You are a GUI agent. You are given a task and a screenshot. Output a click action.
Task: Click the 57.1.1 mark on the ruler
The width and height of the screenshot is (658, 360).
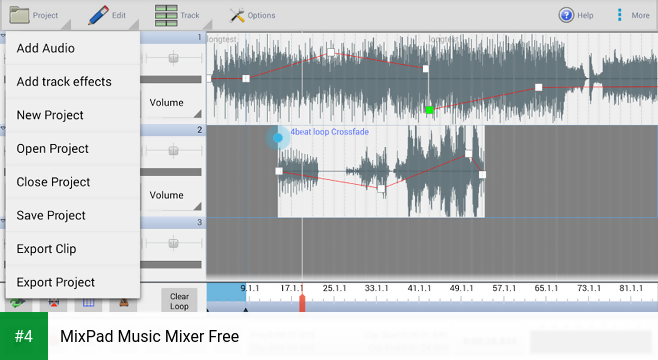pos(504,288)
